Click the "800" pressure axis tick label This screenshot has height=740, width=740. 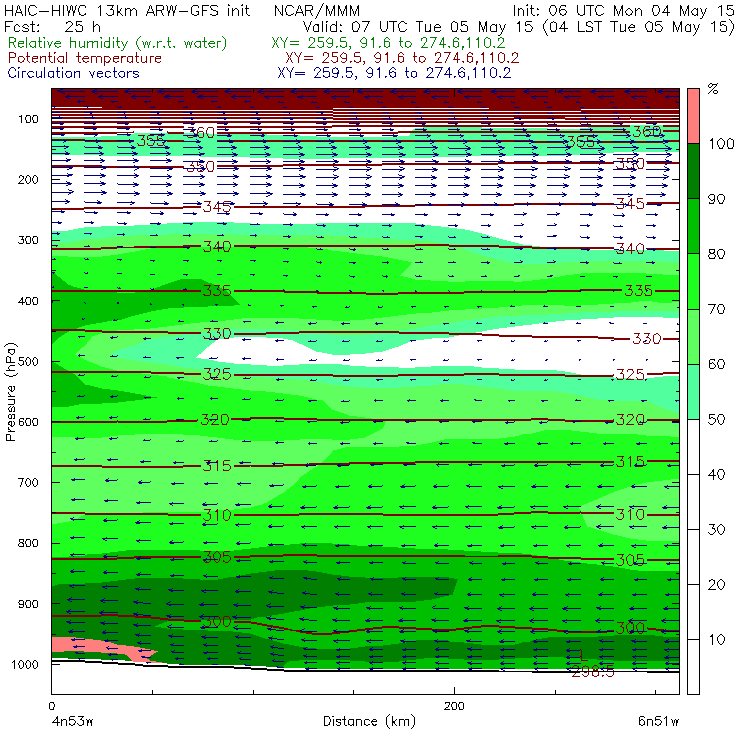(28, 543)
